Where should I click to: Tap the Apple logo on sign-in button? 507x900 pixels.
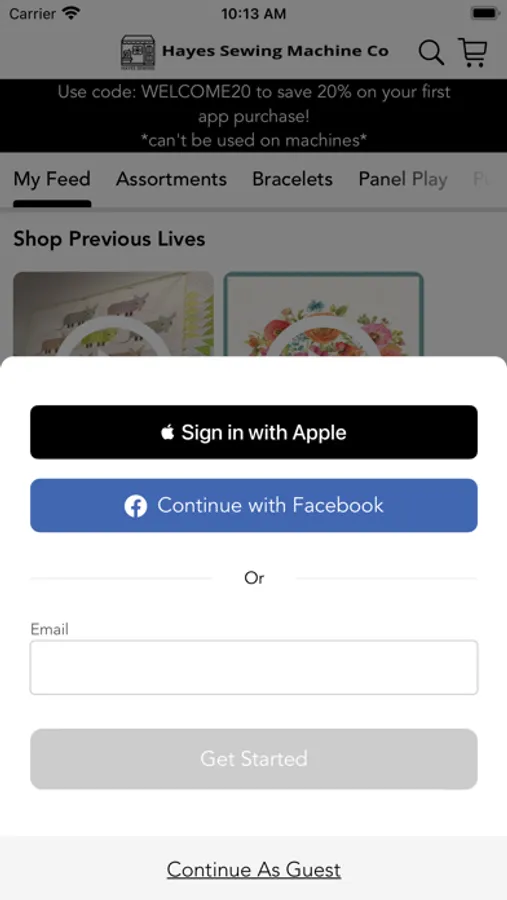pos(167,432)
